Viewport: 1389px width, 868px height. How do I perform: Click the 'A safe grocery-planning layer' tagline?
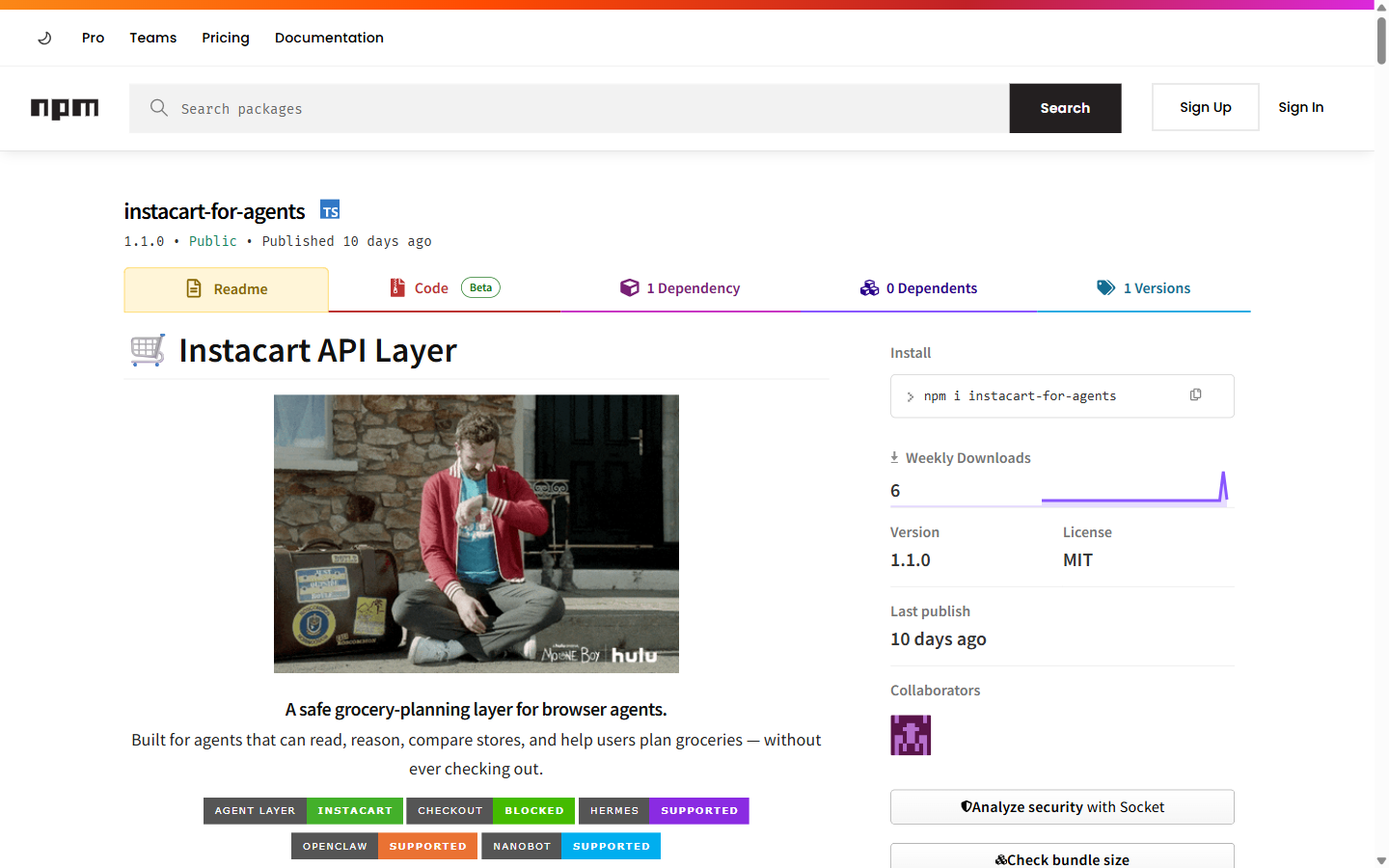477,710
